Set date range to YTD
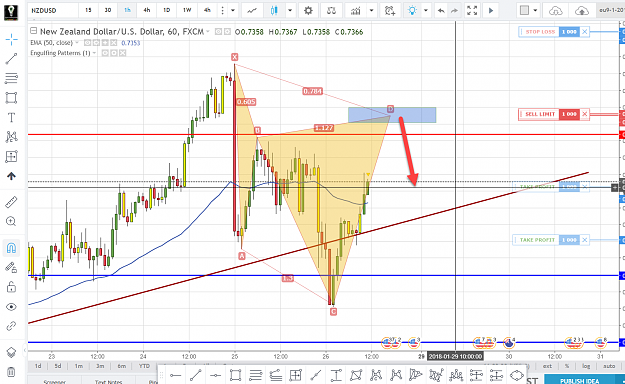Screen dimensions: 625x384 point(144,366)
